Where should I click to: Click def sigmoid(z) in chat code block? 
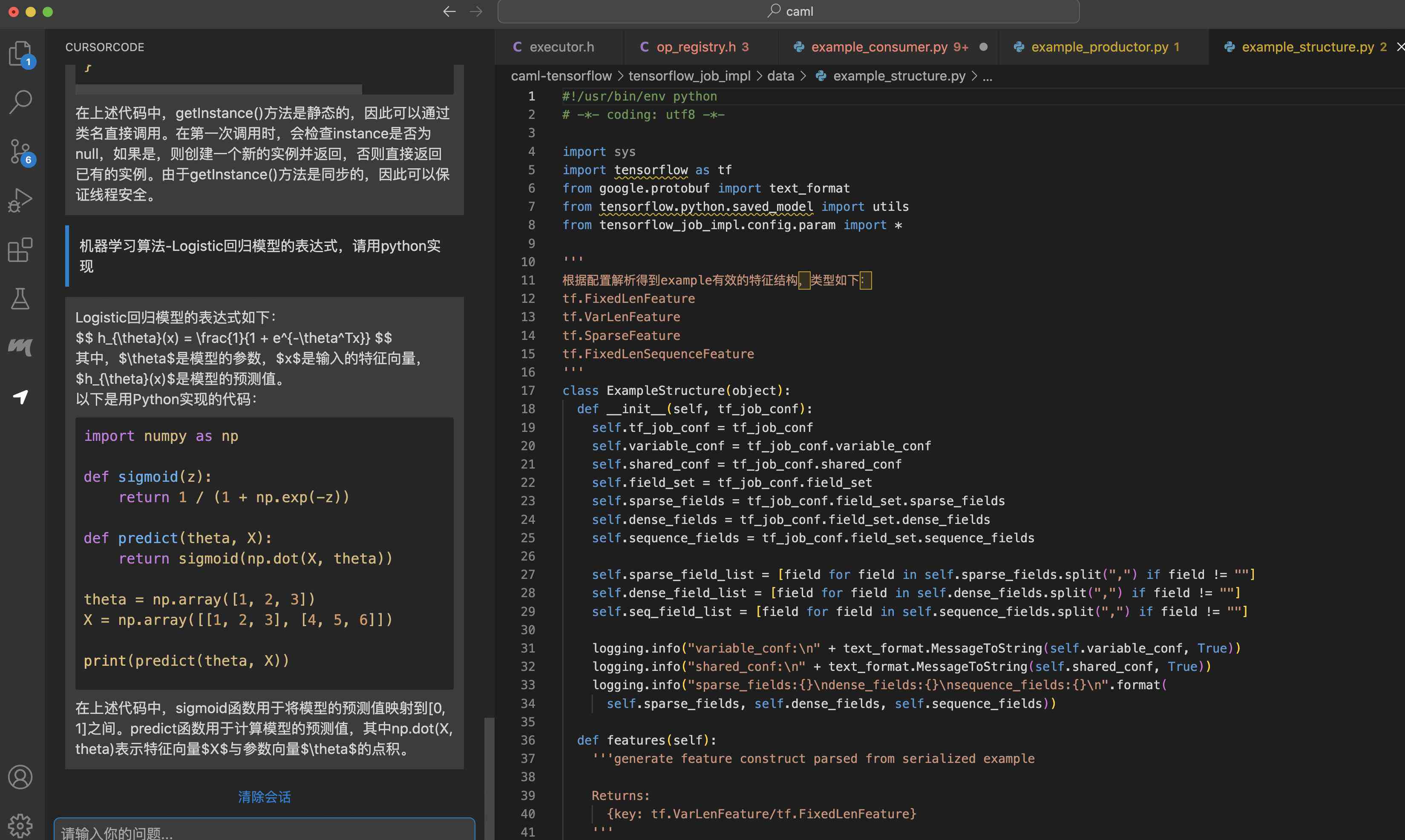click(x=148, y=477)
